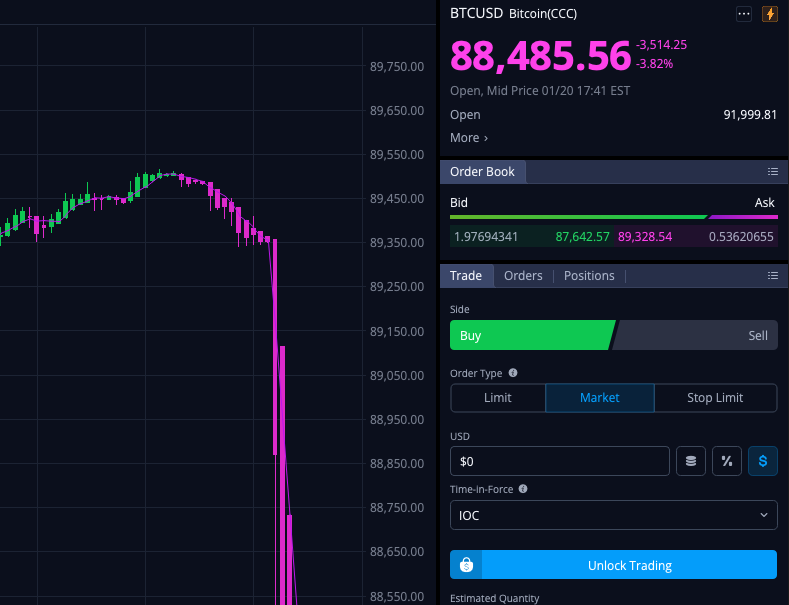
Task: Open the Trade panel list menu icon
Action: 772,275
